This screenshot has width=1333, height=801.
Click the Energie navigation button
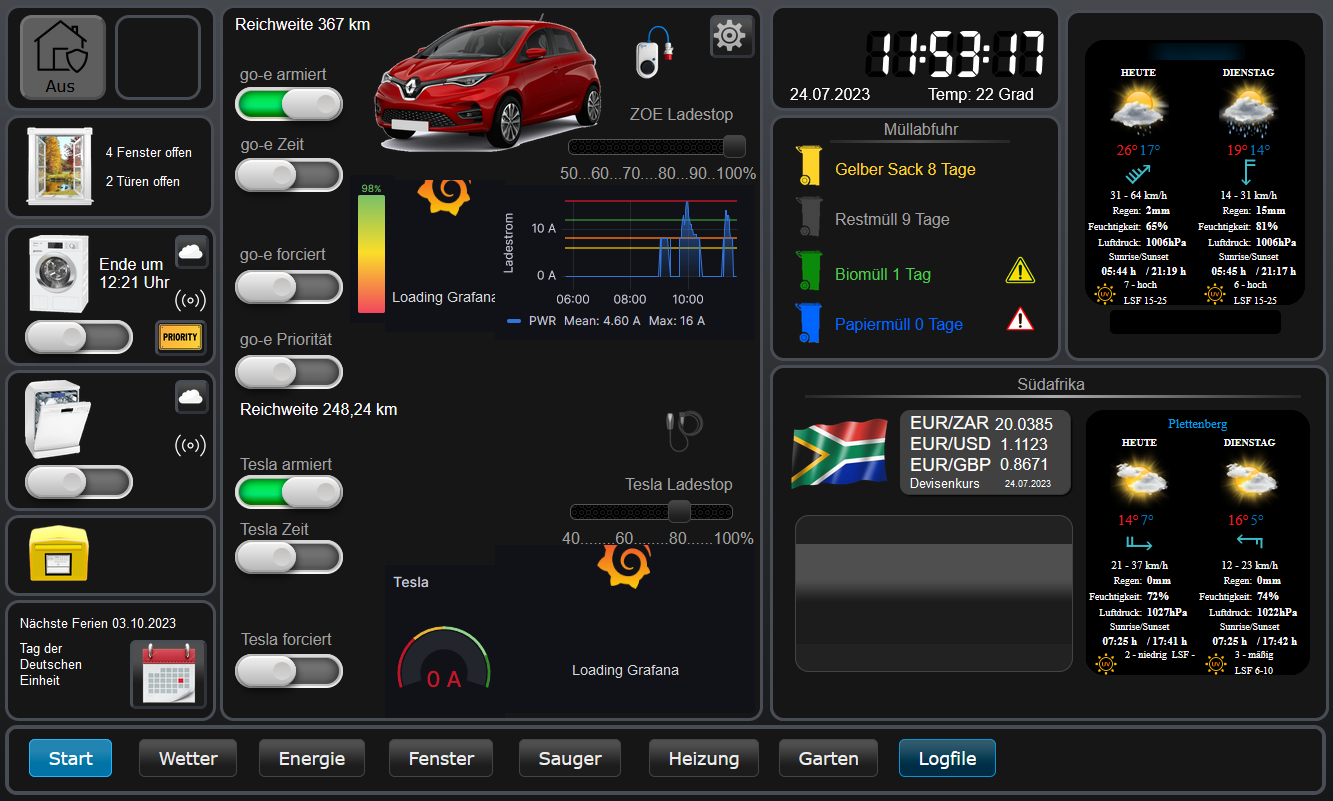click(x=311, y=758)
